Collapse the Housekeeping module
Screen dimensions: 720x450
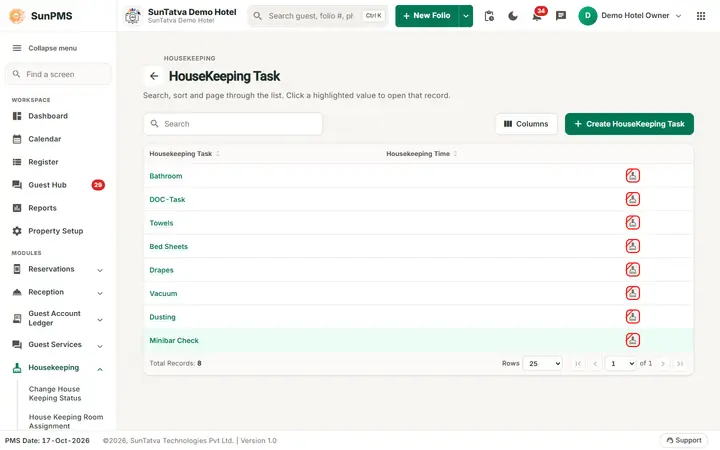point(58,368)
